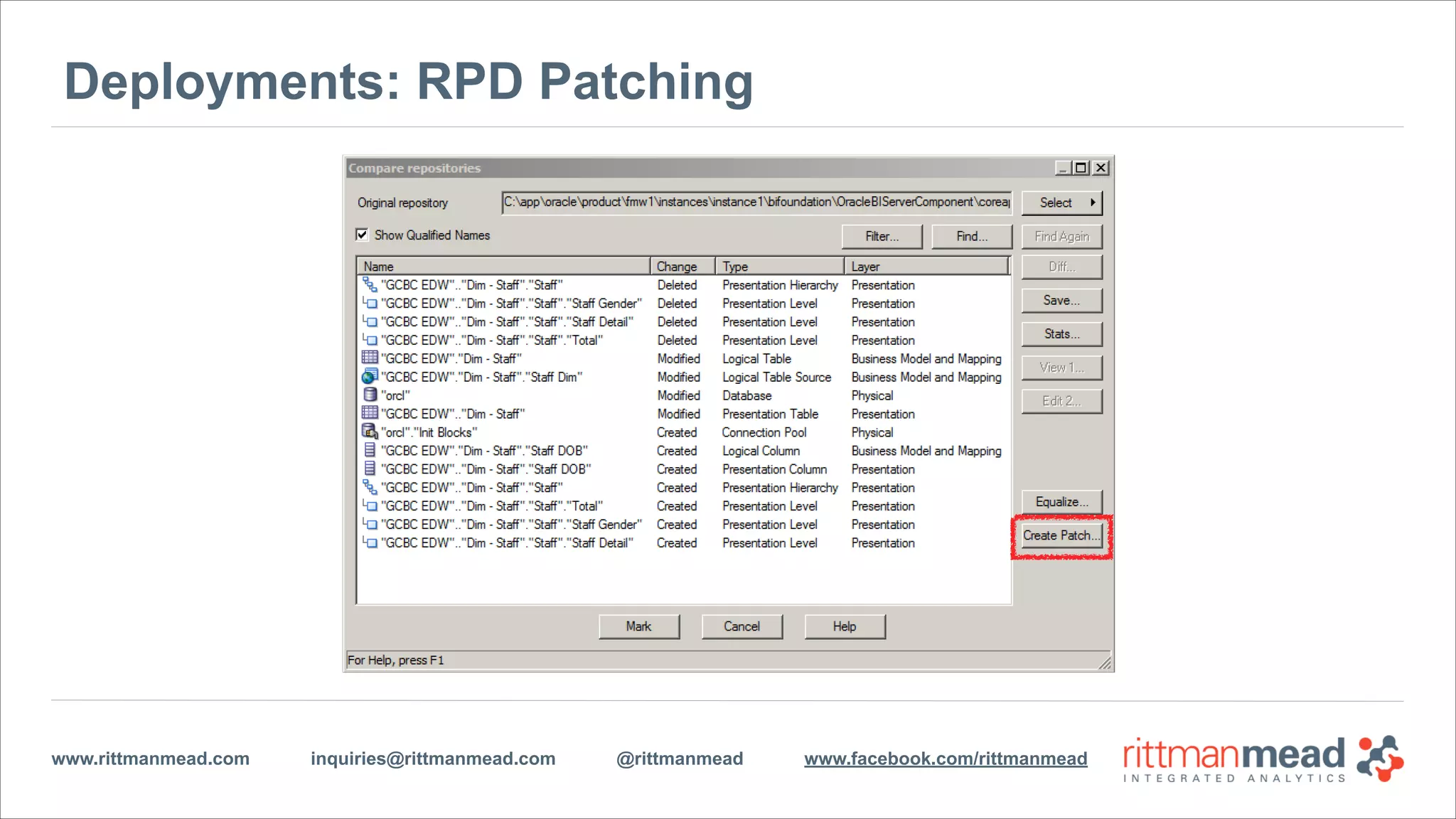Open the Select button's dropdown arrow
1456x819 pixels.
pos(1093,203)
